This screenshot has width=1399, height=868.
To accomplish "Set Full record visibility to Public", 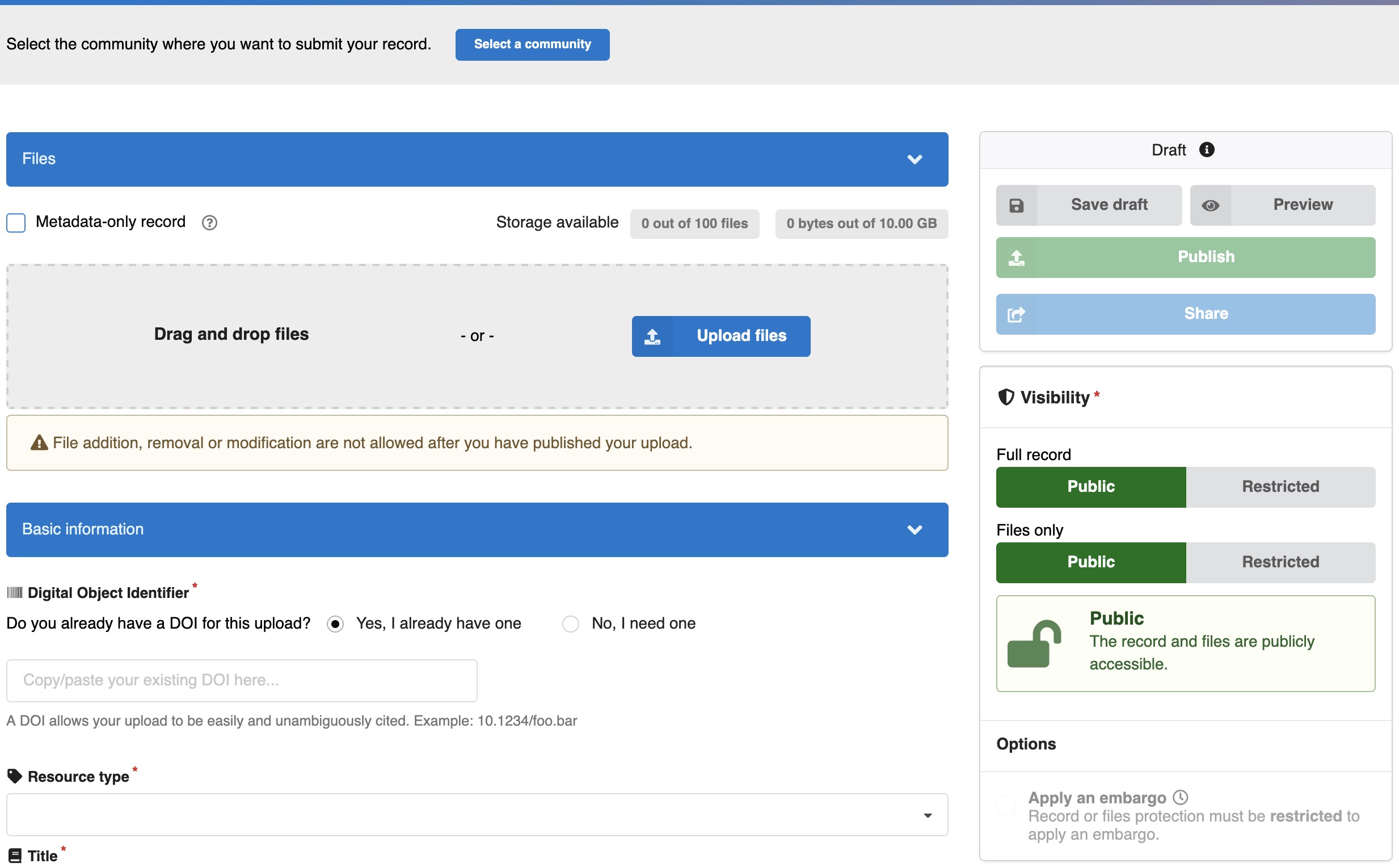I will [1091, 487].
